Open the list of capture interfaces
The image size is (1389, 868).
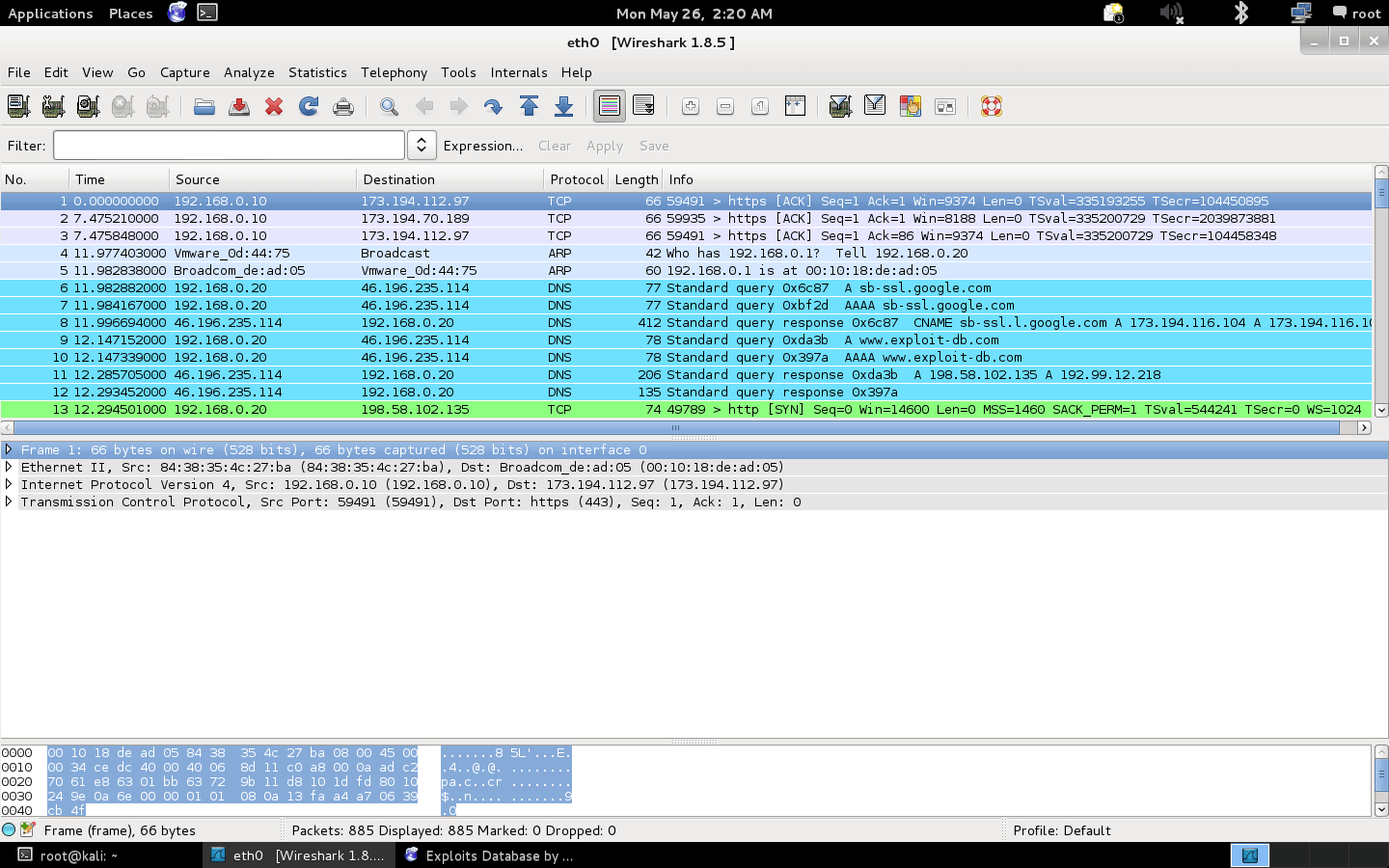coord(18,106)
